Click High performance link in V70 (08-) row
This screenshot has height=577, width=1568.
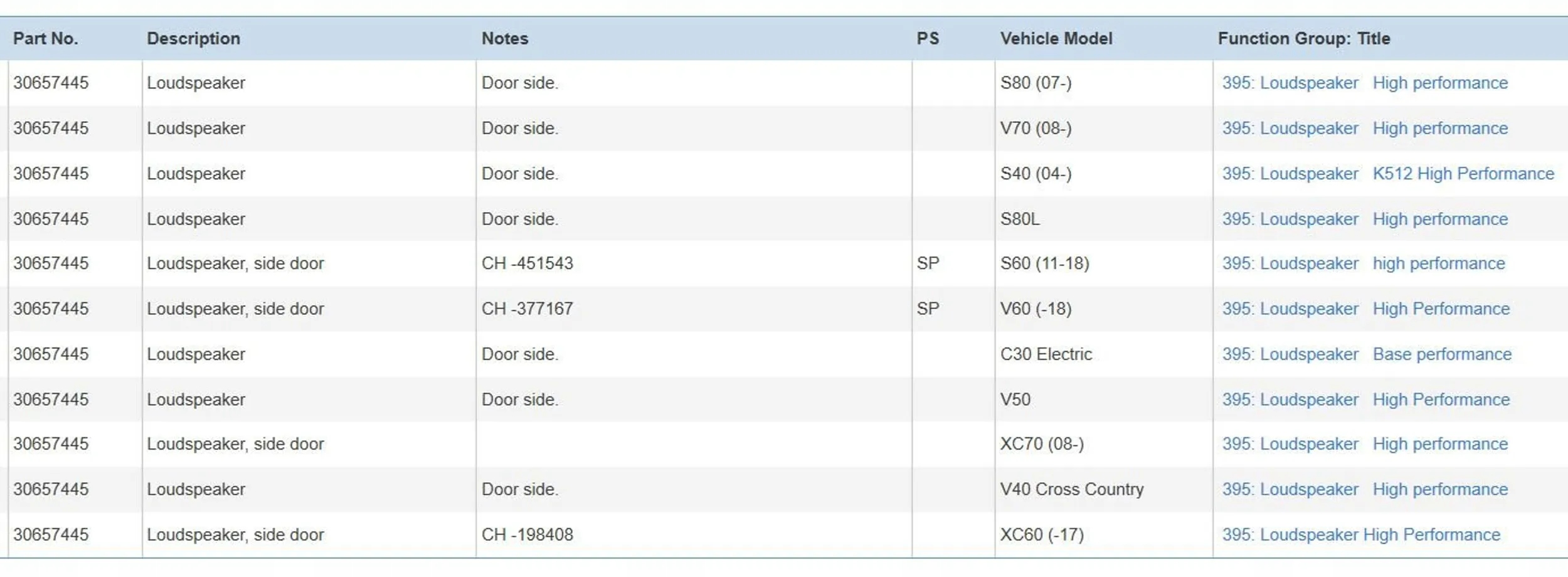(x=1440, y=128)
